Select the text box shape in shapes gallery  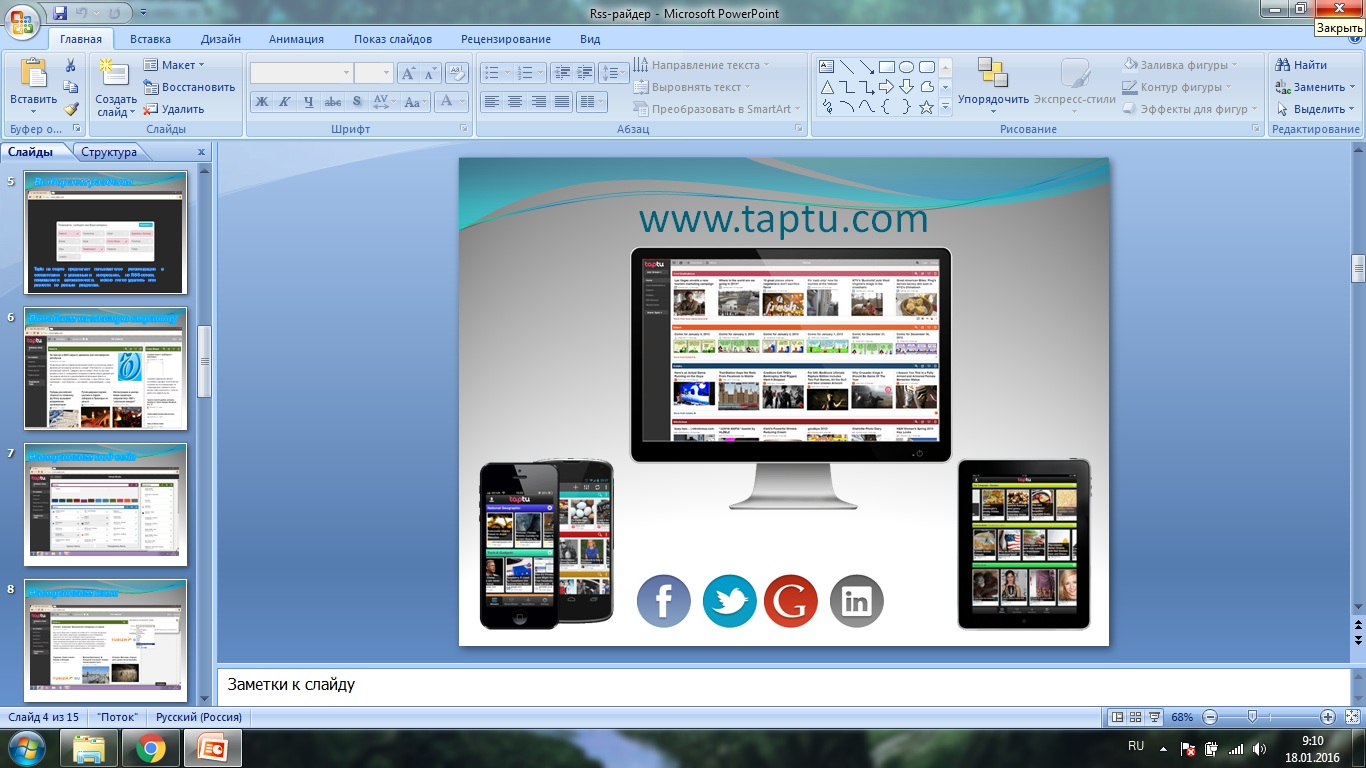coord(827,67)
